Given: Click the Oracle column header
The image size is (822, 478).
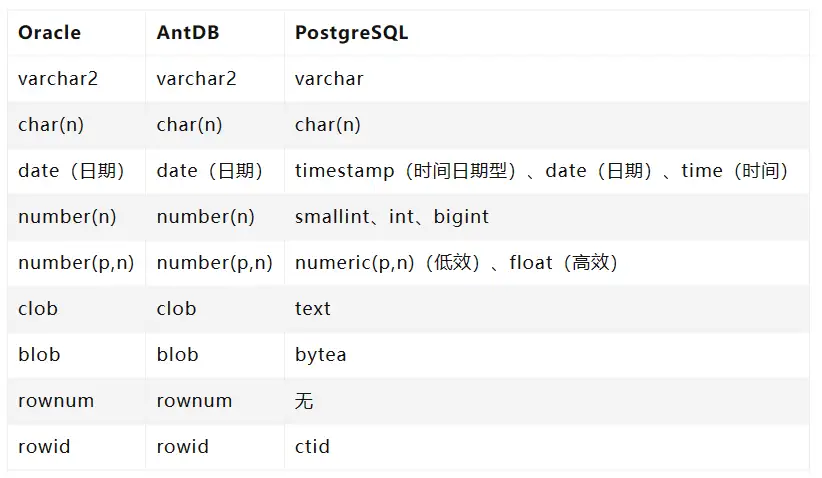Looking at the screenshot, I should (x=49, y=33).
